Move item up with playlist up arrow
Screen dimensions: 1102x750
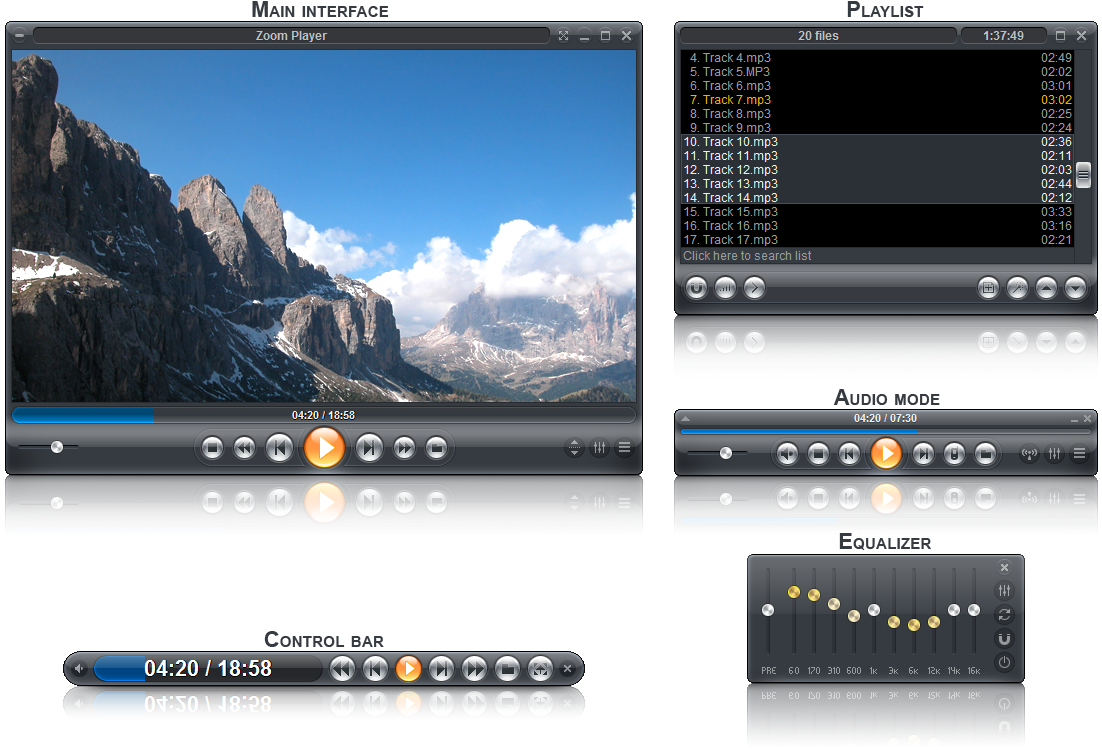click(x=1046, y=287)
